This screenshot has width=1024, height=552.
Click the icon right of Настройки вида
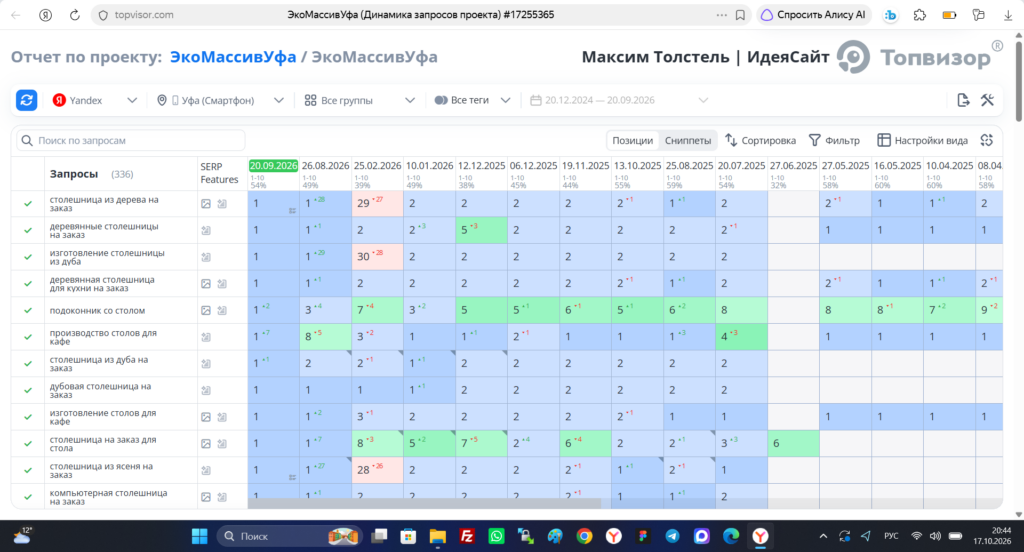coord(987,140)
